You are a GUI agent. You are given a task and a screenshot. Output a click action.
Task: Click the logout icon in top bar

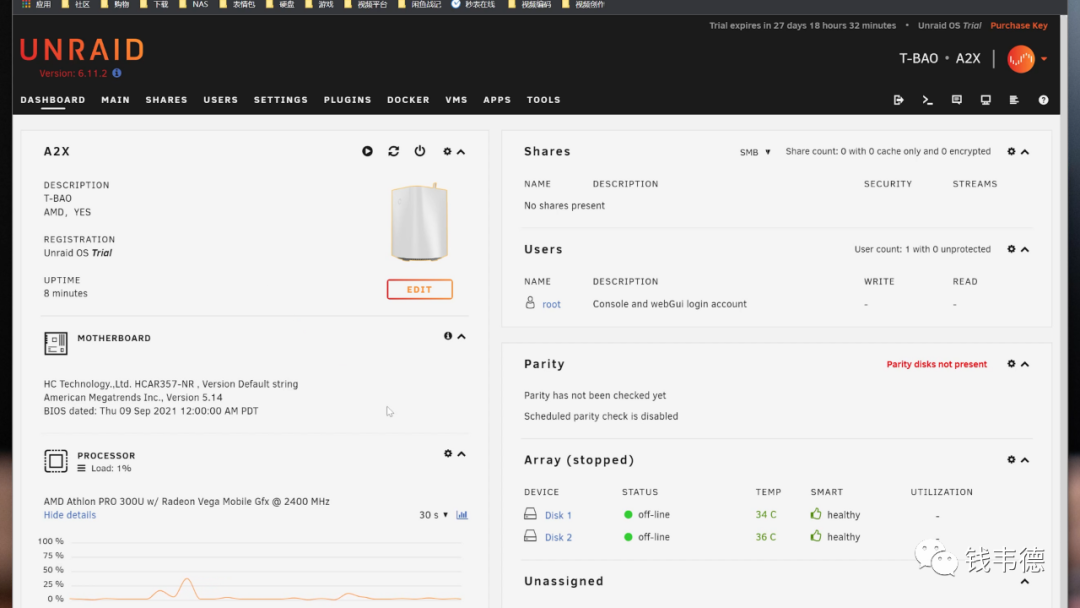point(898,100)
